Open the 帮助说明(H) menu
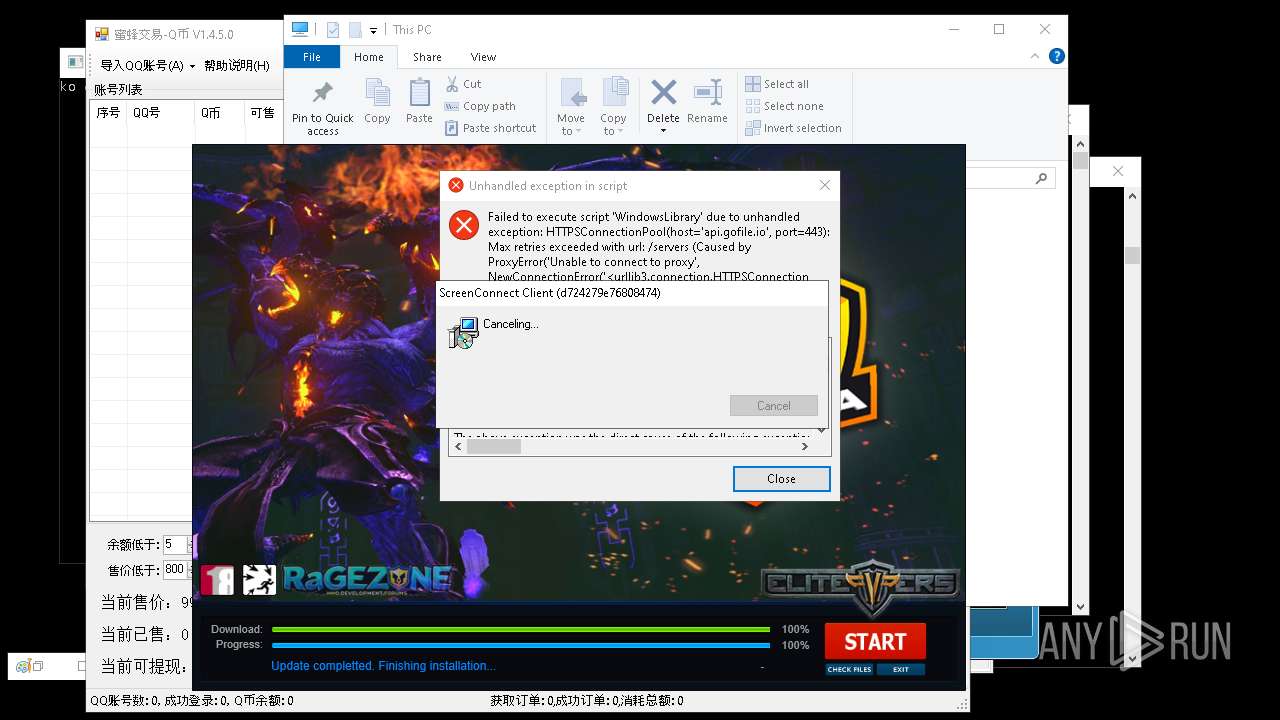 pyautogui.click(x=237, y=66)
